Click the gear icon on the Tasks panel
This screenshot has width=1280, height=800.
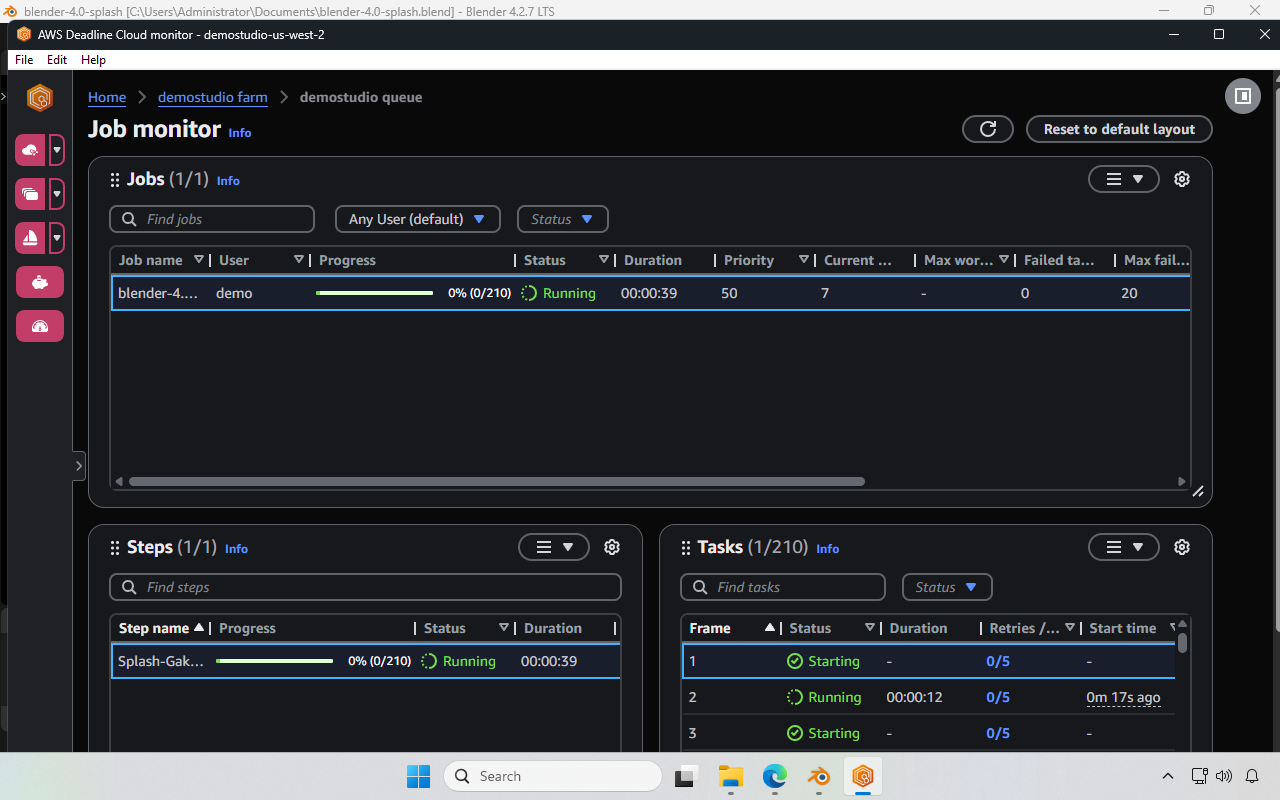1181,547
